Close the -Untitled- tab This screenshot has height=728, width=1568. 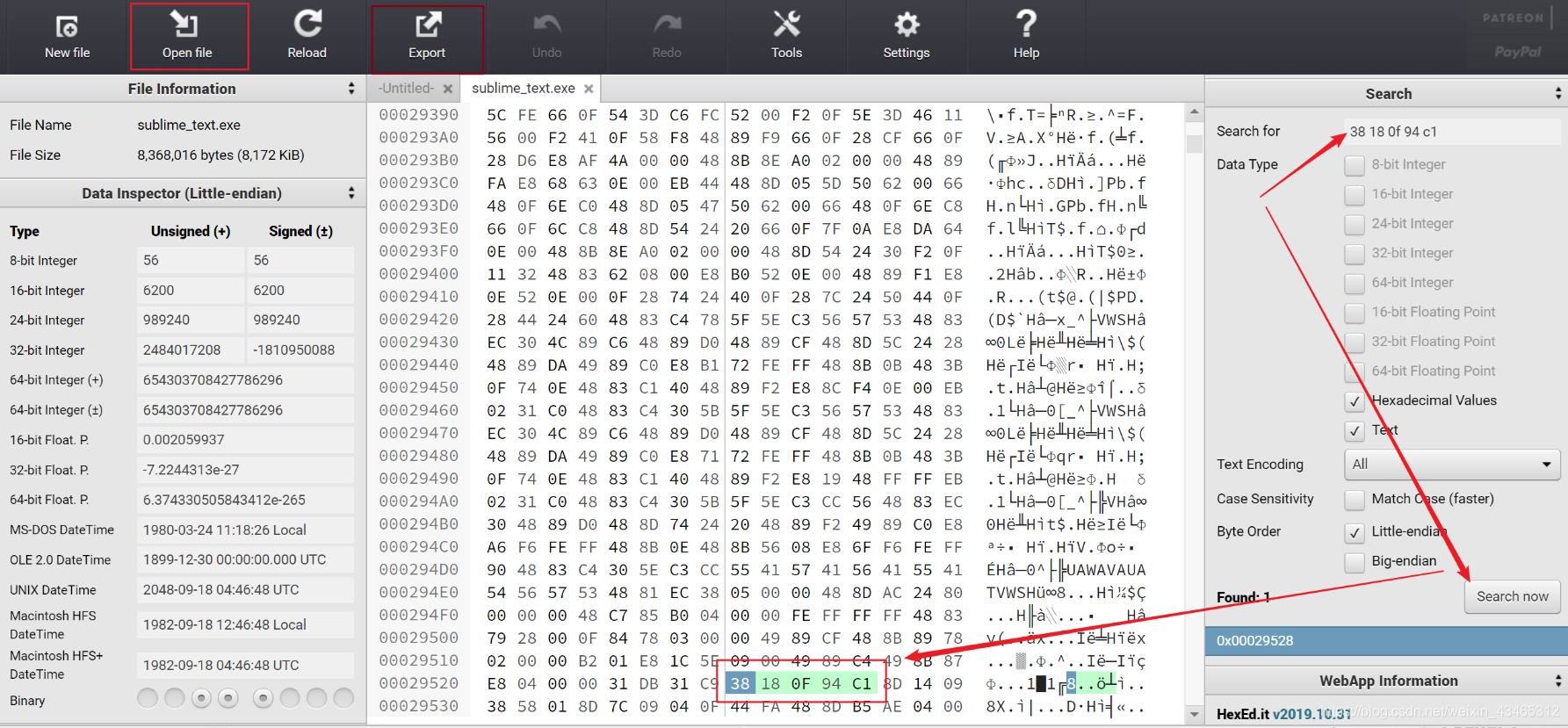pos(448,89)
